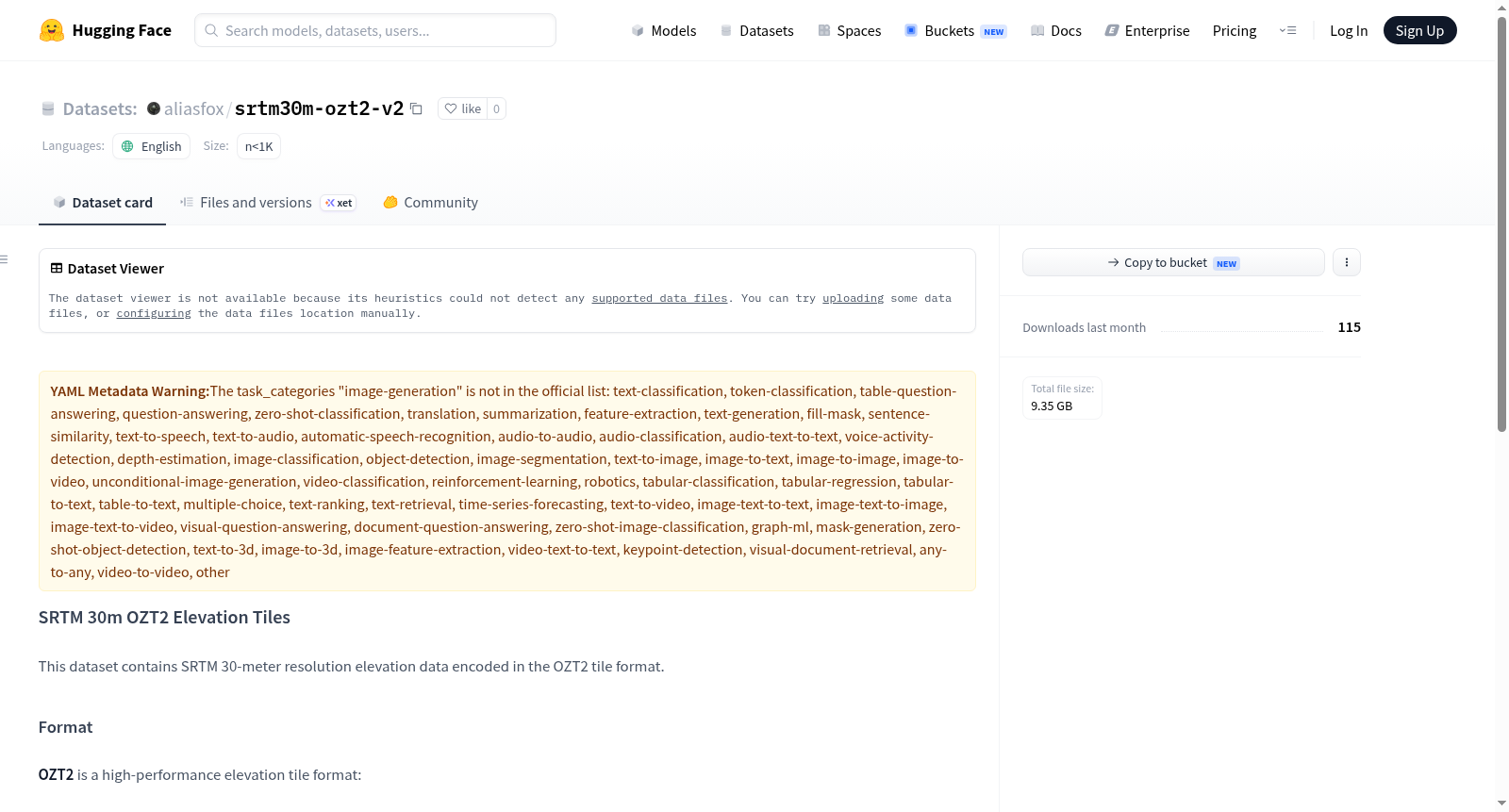Click the Models cube icon
Image resolution: width=1509 pixels, height=812 pixels.
click(638, 30)
